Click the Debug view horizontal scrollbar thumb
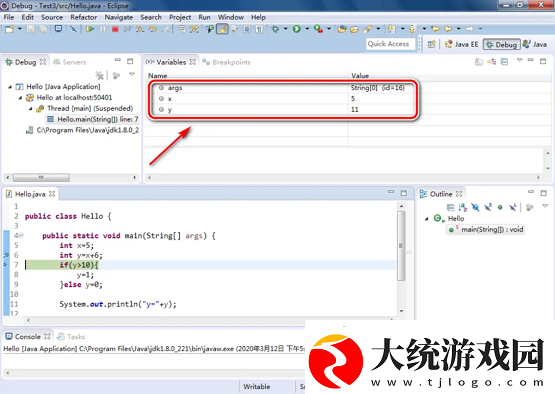Image resolution: width=555 pixels, height=394 pixels. tap(41, 177)
